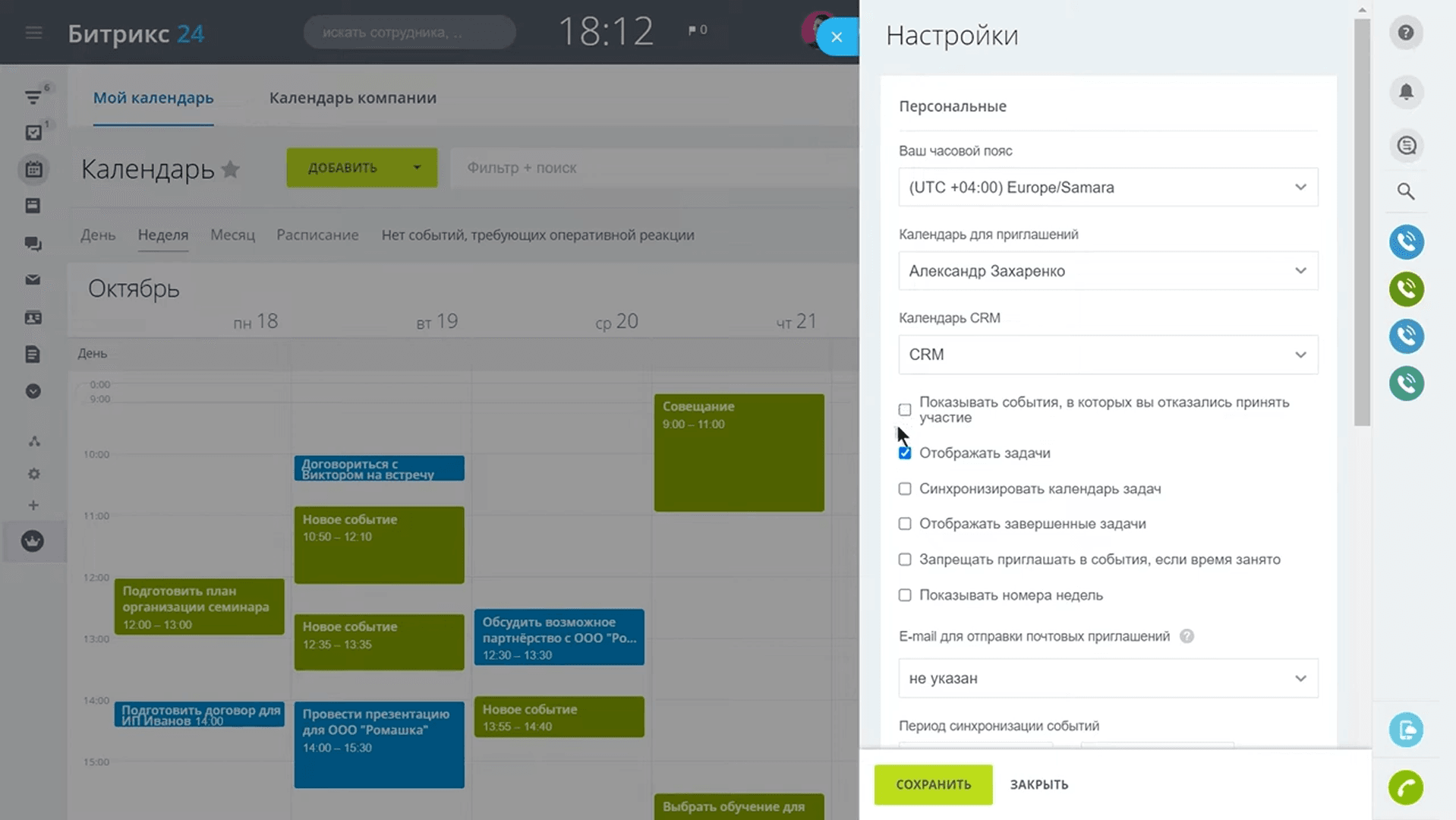Open the e-mail dropdown showing 'не указан'
1456x820 pixels.
pos(1108,678)
